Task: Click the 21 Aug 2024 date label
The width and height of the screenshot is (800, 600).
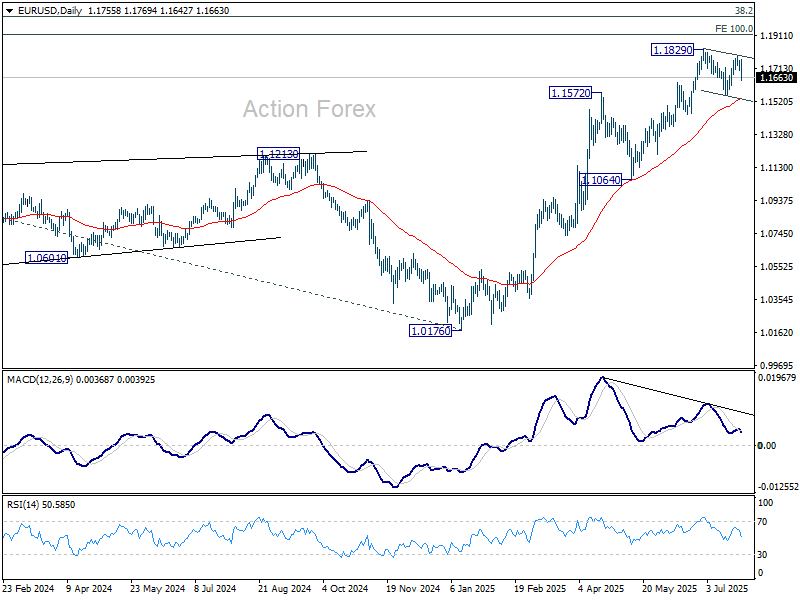Action: tap(285, 588)
